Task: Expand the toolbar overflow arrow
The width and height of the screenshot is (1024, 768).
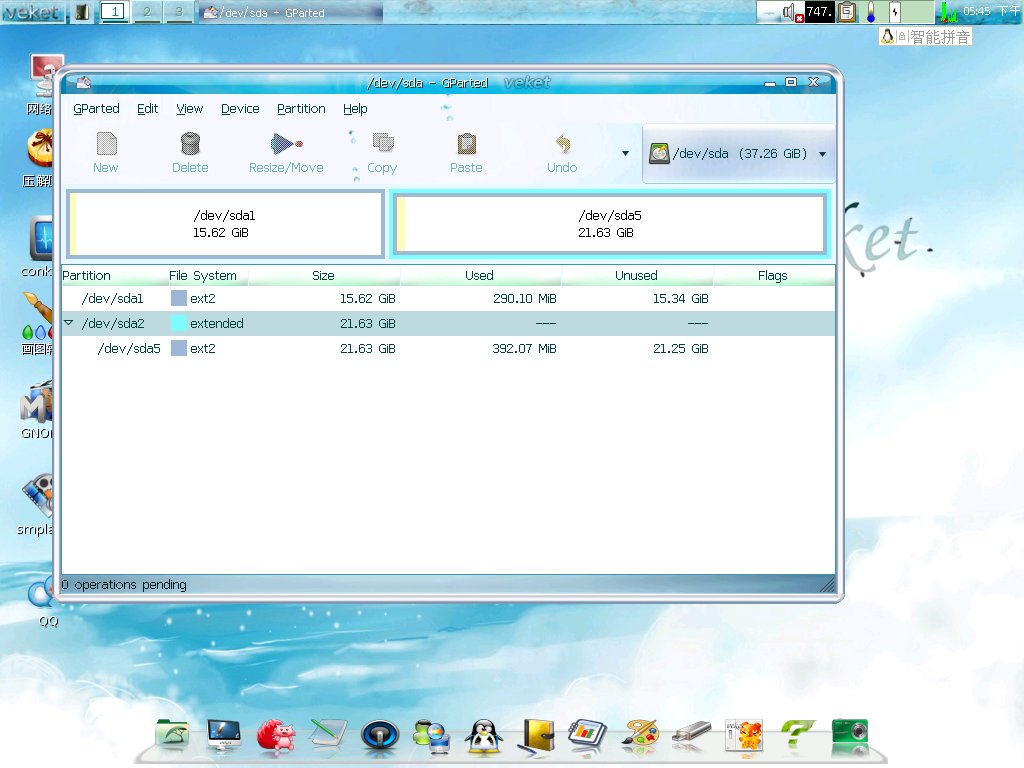Action: pyautogui.click(x=625, y=153)
